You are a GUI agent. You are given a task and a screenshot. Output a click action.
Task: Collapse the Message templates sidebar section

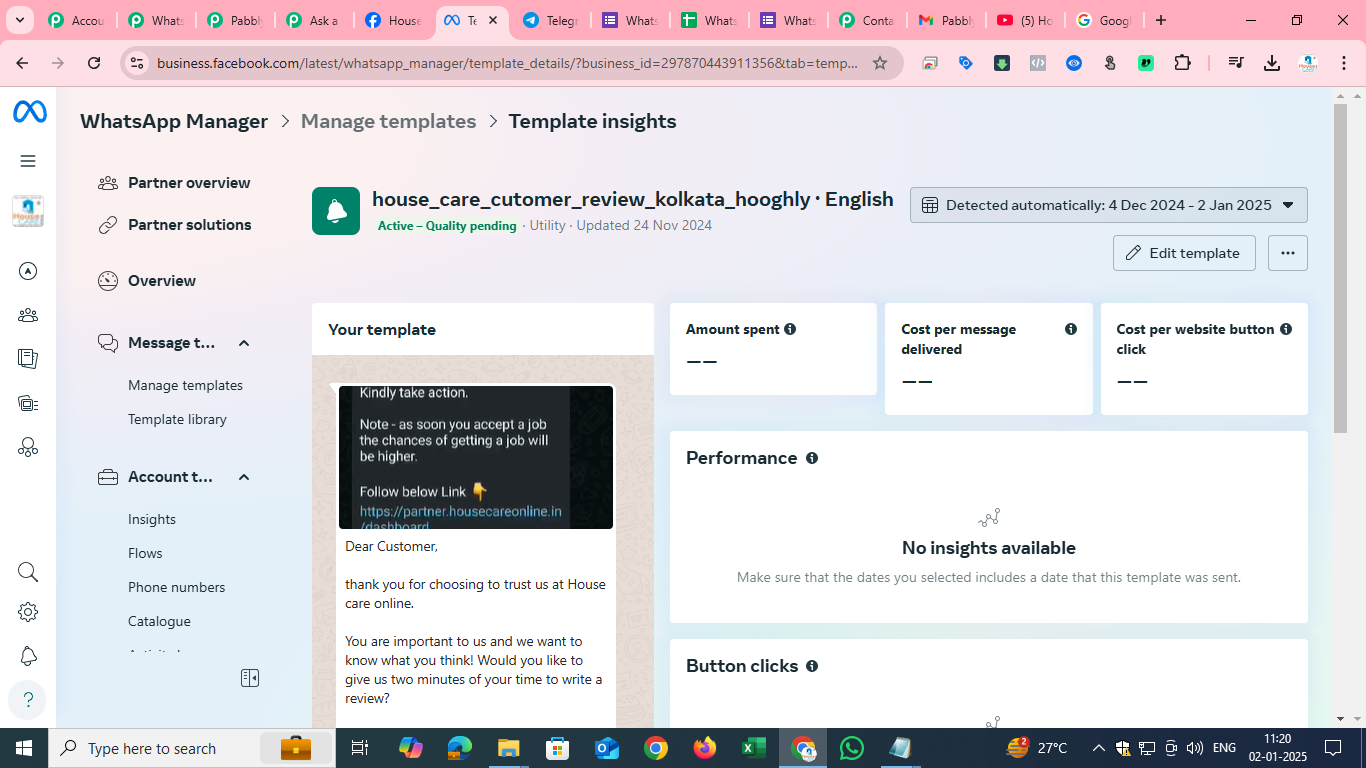244,343
